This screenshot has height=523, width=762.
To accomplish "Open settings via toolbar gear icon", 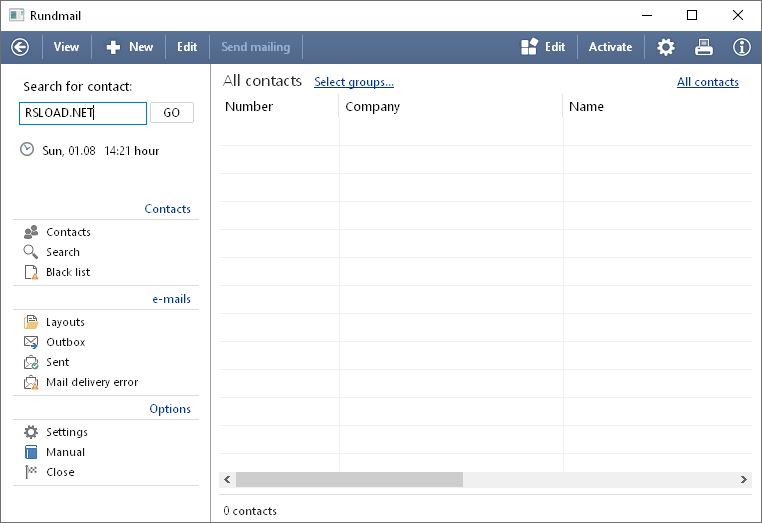I will coord(666,47).
